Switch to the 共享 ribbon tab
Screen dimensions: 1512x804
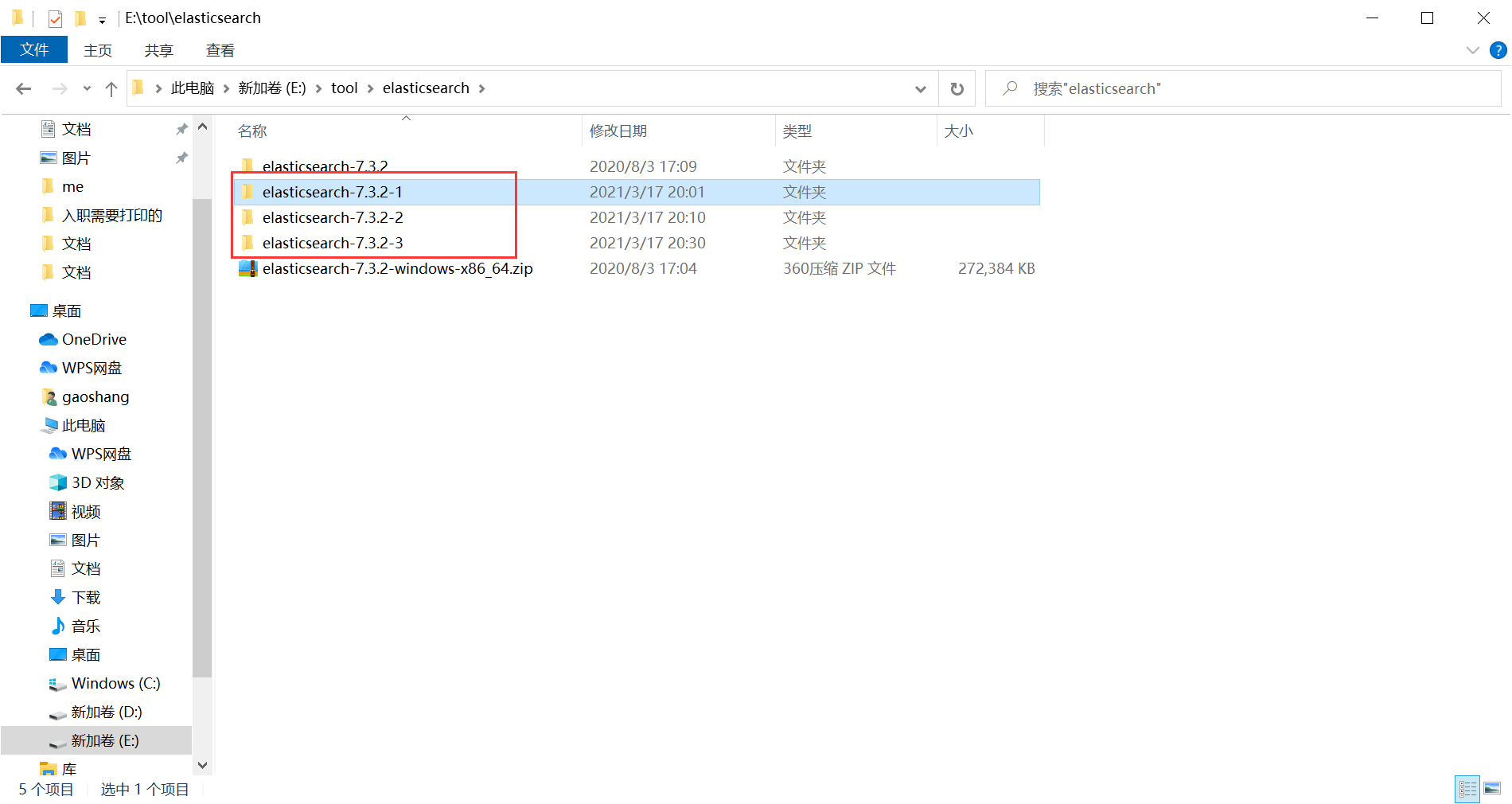pos(159,50)
